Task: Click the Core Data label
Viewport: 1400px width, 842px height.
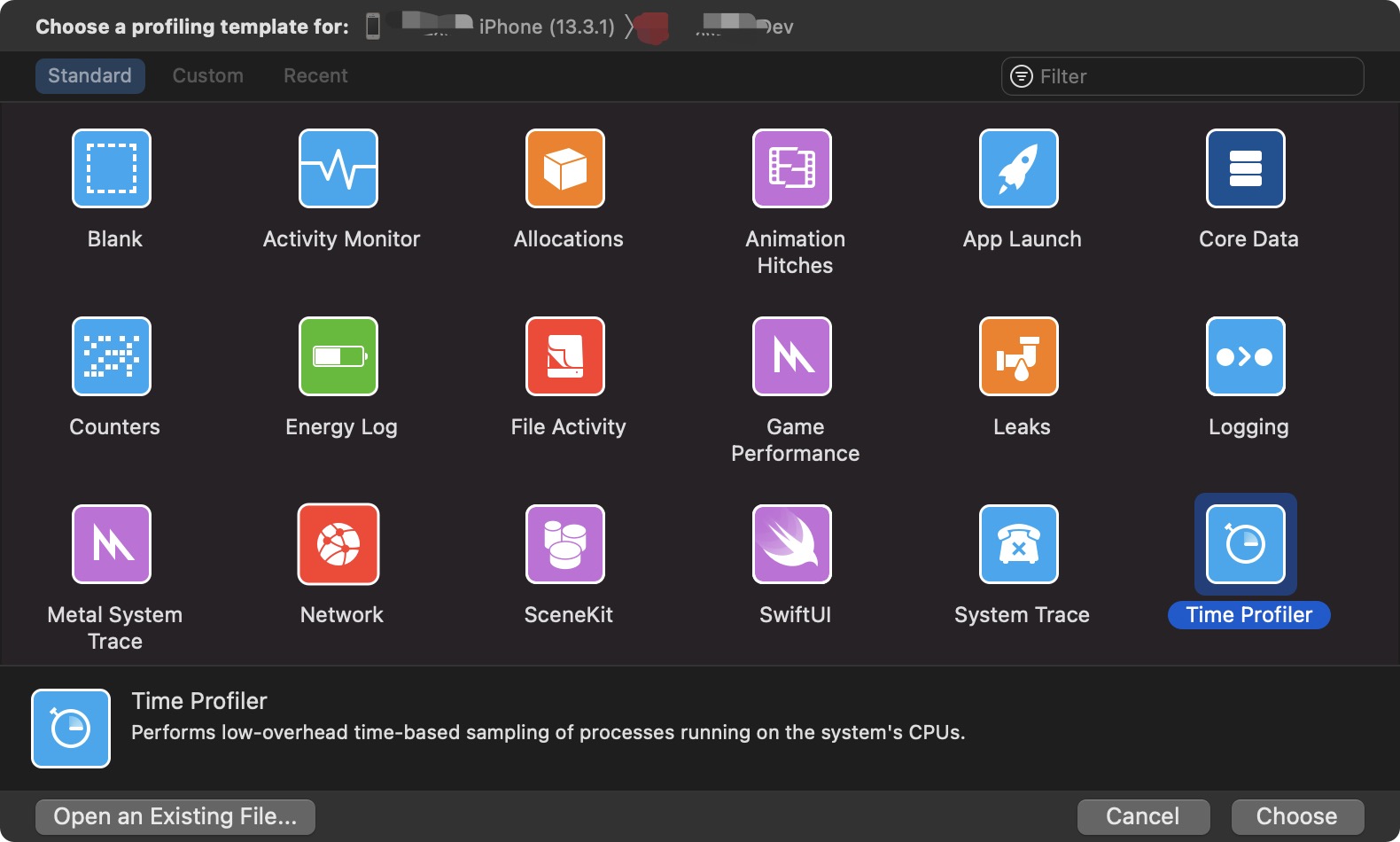Action: tap(1249, 239)
